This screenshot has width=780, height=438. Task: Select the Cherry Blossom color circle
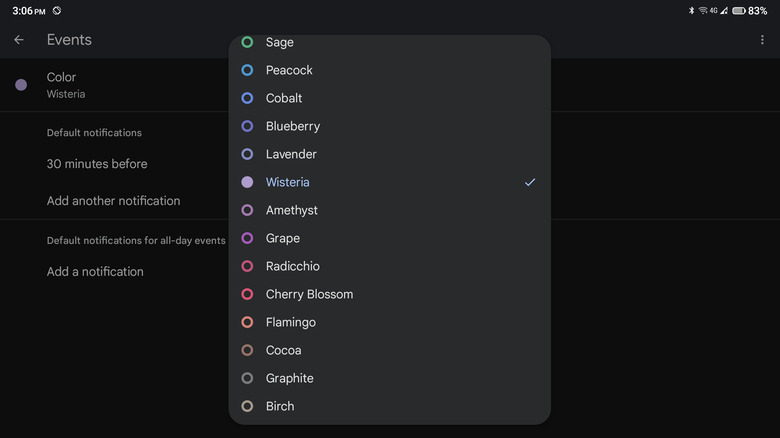pyautogui.click(x=247, y=294)
